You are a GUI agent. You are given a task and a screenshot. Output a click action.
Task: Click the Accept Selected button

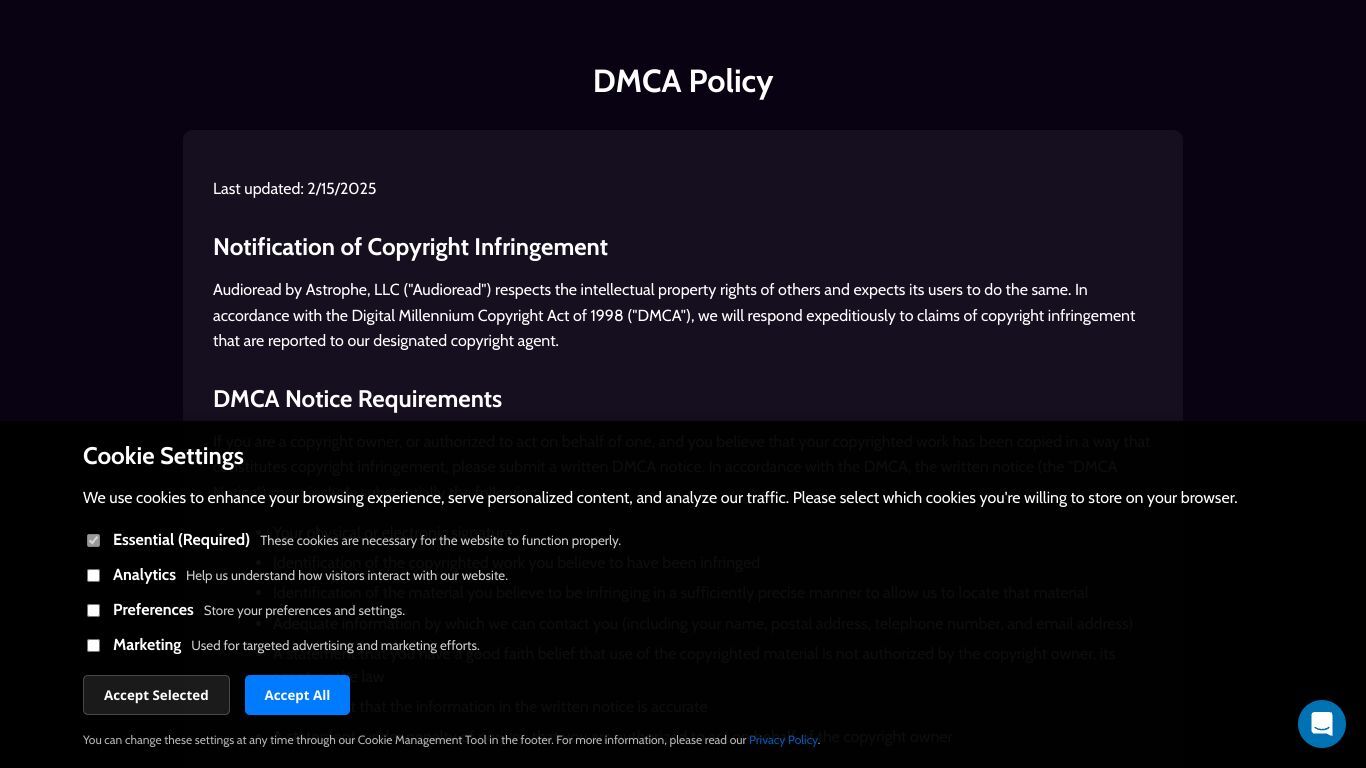point(156,695)
